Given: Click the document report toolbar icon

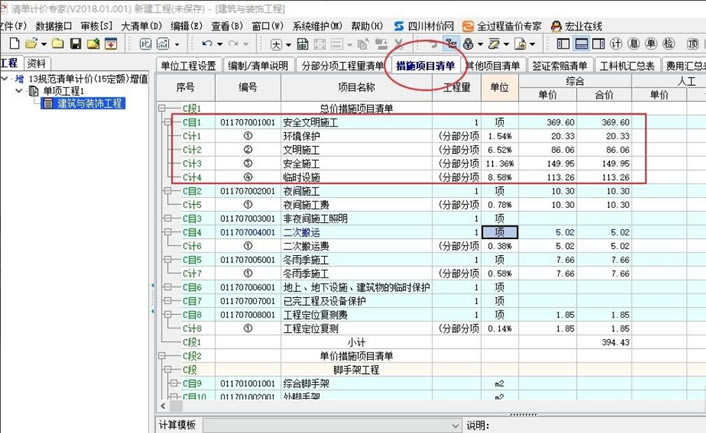Looking at the screenshot, I should tap(520, 44).
